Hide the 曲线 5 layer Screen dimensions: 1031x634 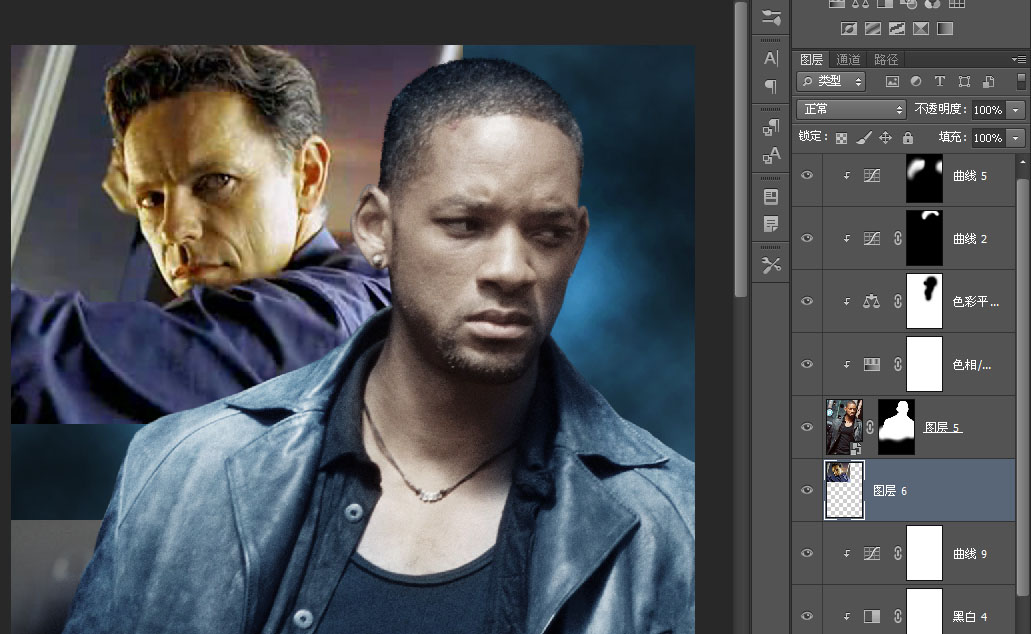coord(807,176)
